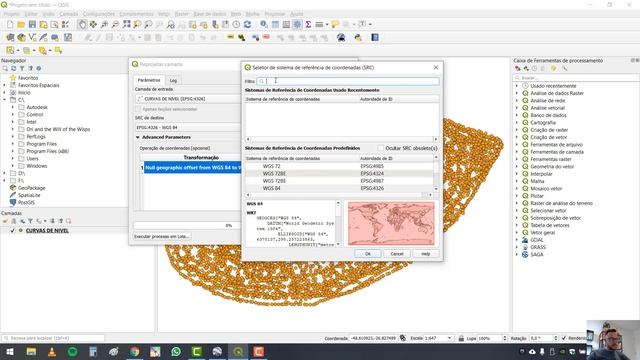This screenshot has width=640, height=360.
Task: Expand the Autodesk folder in Navegador
Action: (x=13, y=107)
